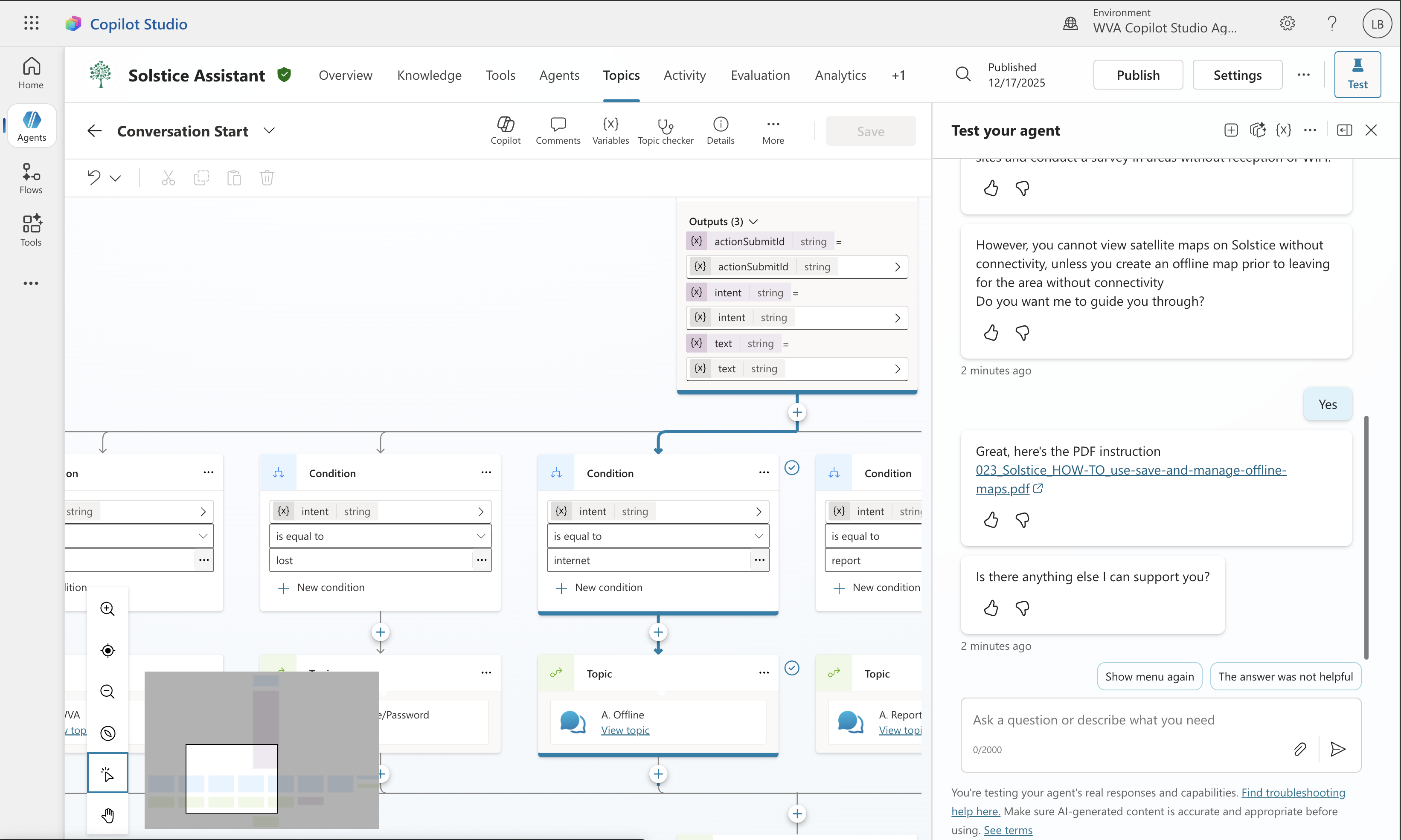Viewport: 1401px width, 840px height.
Task: Open Flows in the left sidebar
Action: pos(31,178)
